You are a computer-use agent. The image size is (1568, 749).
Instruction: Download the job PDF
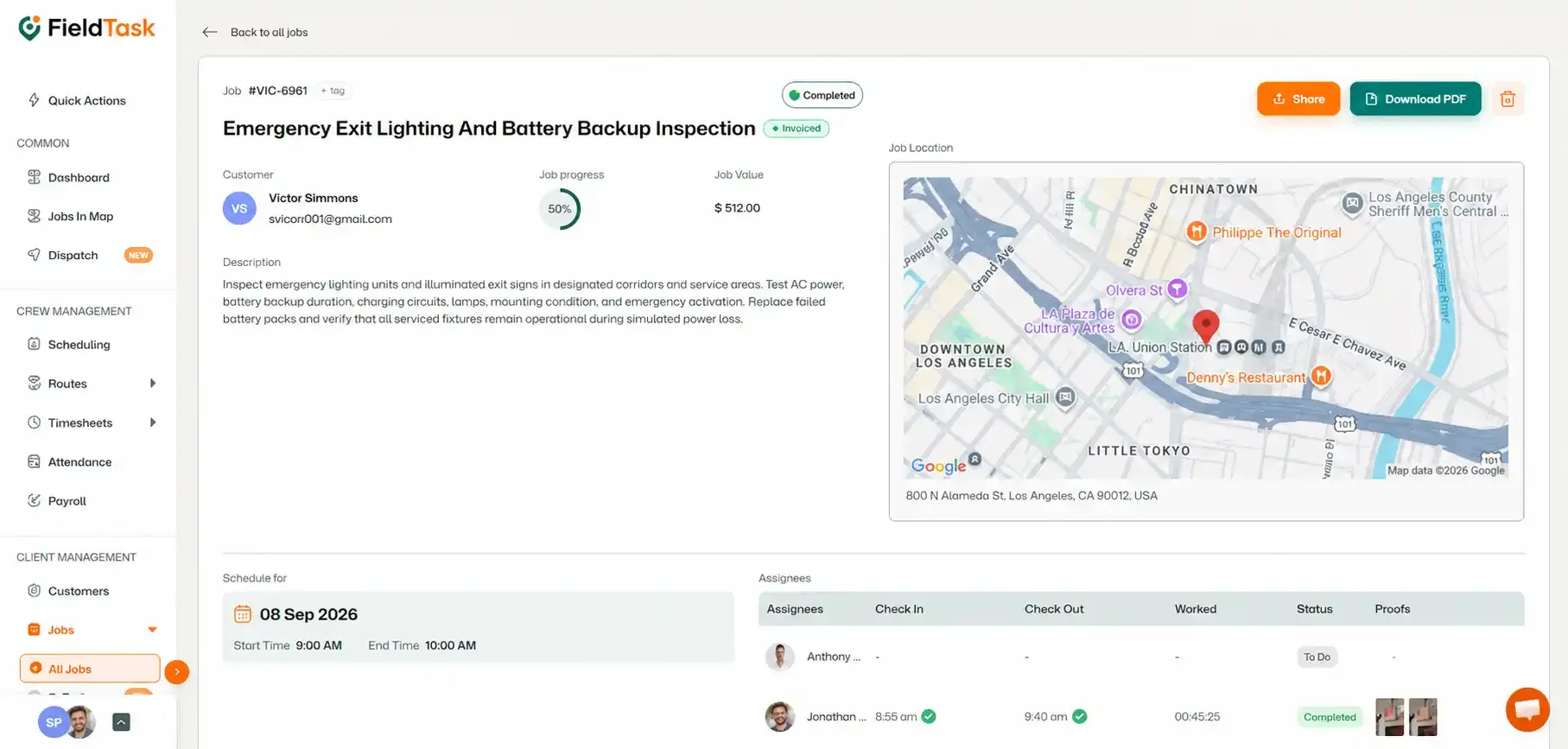[1415, 98]
